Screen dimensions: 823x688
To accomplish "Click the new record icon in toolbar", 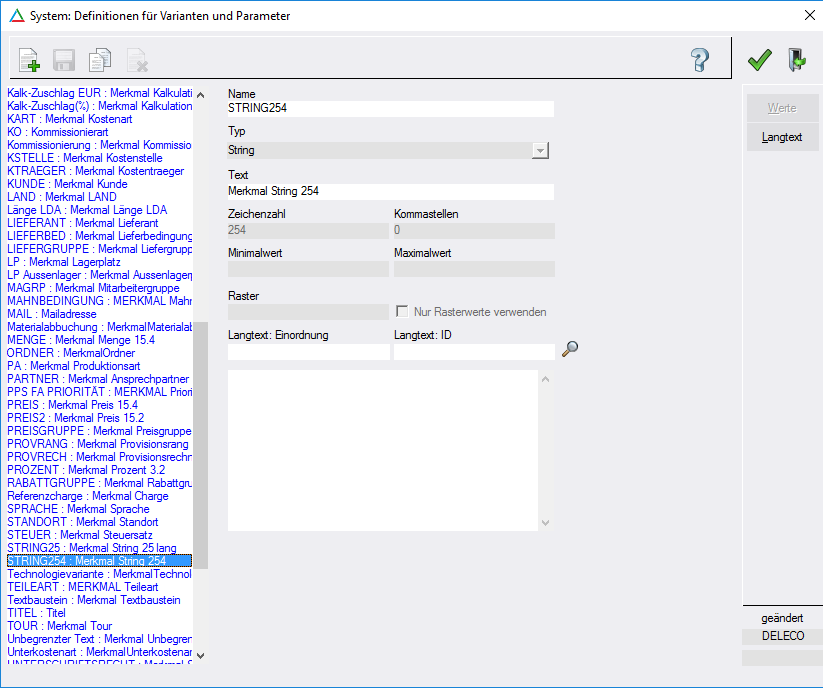I will point(29,61).
